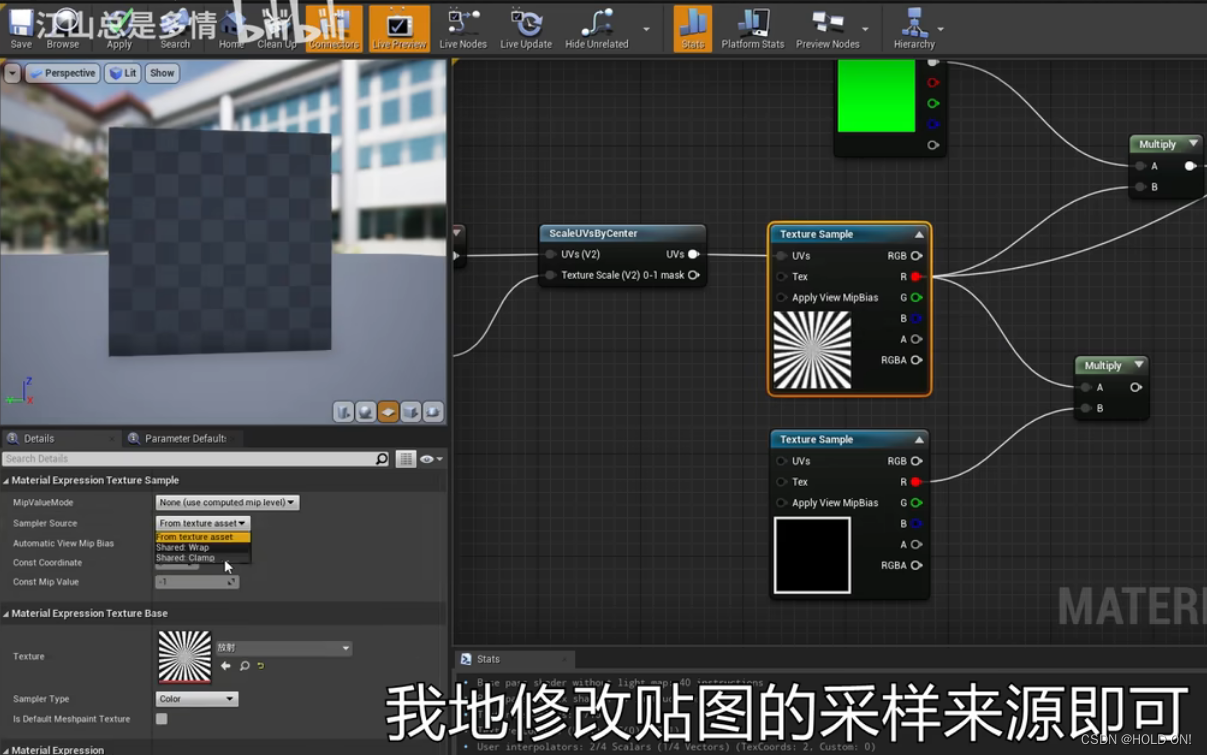Open the Search icon in the toolbar

176,28
